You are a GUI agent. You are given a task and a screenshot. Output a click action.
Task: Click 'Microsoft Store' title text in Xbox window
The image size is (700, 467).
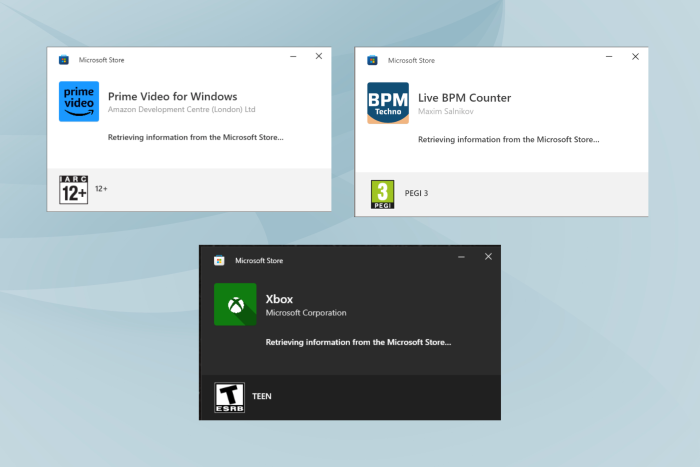click(259, 261)
